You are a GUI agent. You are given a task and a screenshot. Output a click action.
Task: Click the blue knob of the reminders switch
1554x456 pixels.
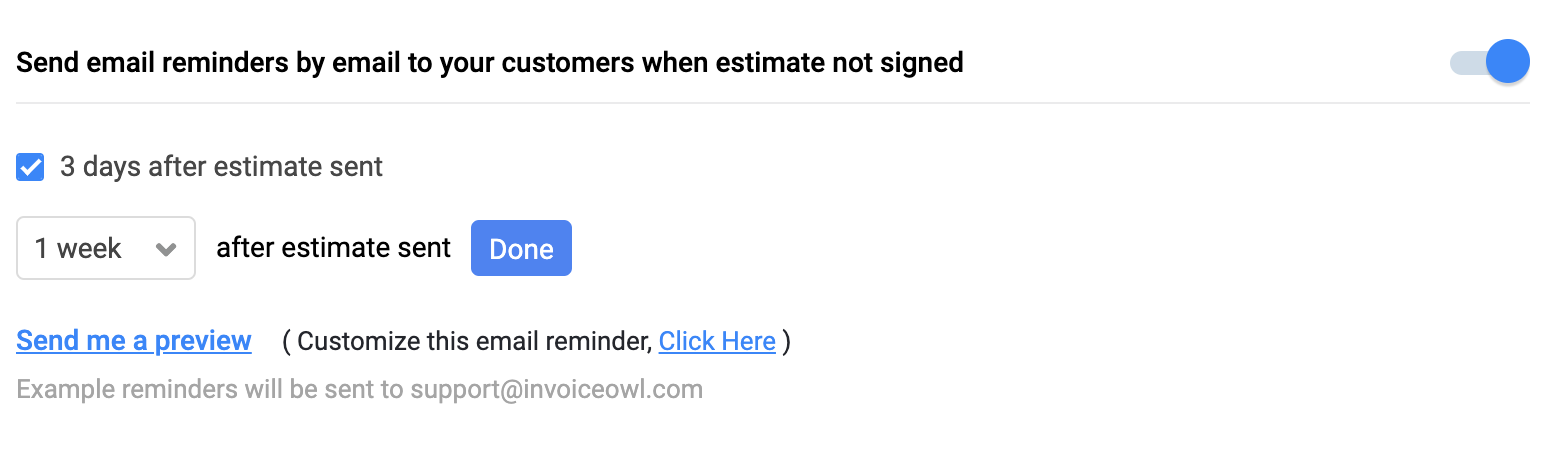click(1507, 63)
